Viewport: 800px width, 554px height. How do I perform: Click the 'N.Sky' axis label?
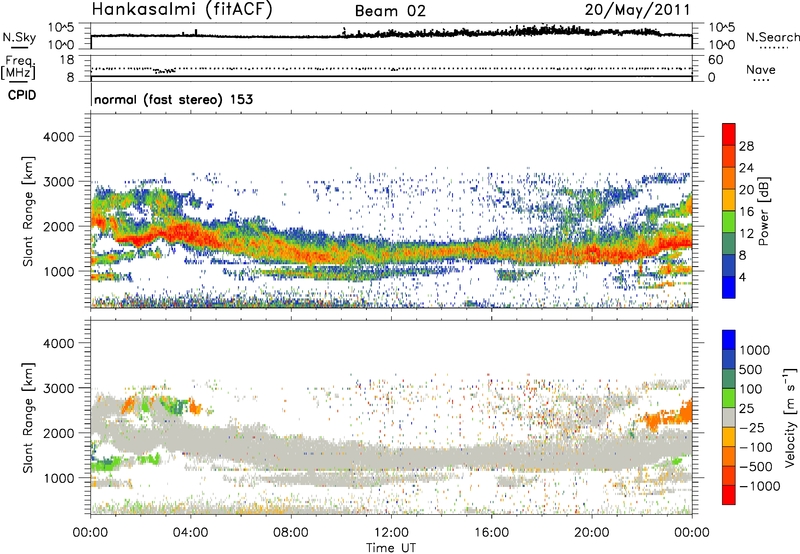[19, 37]
